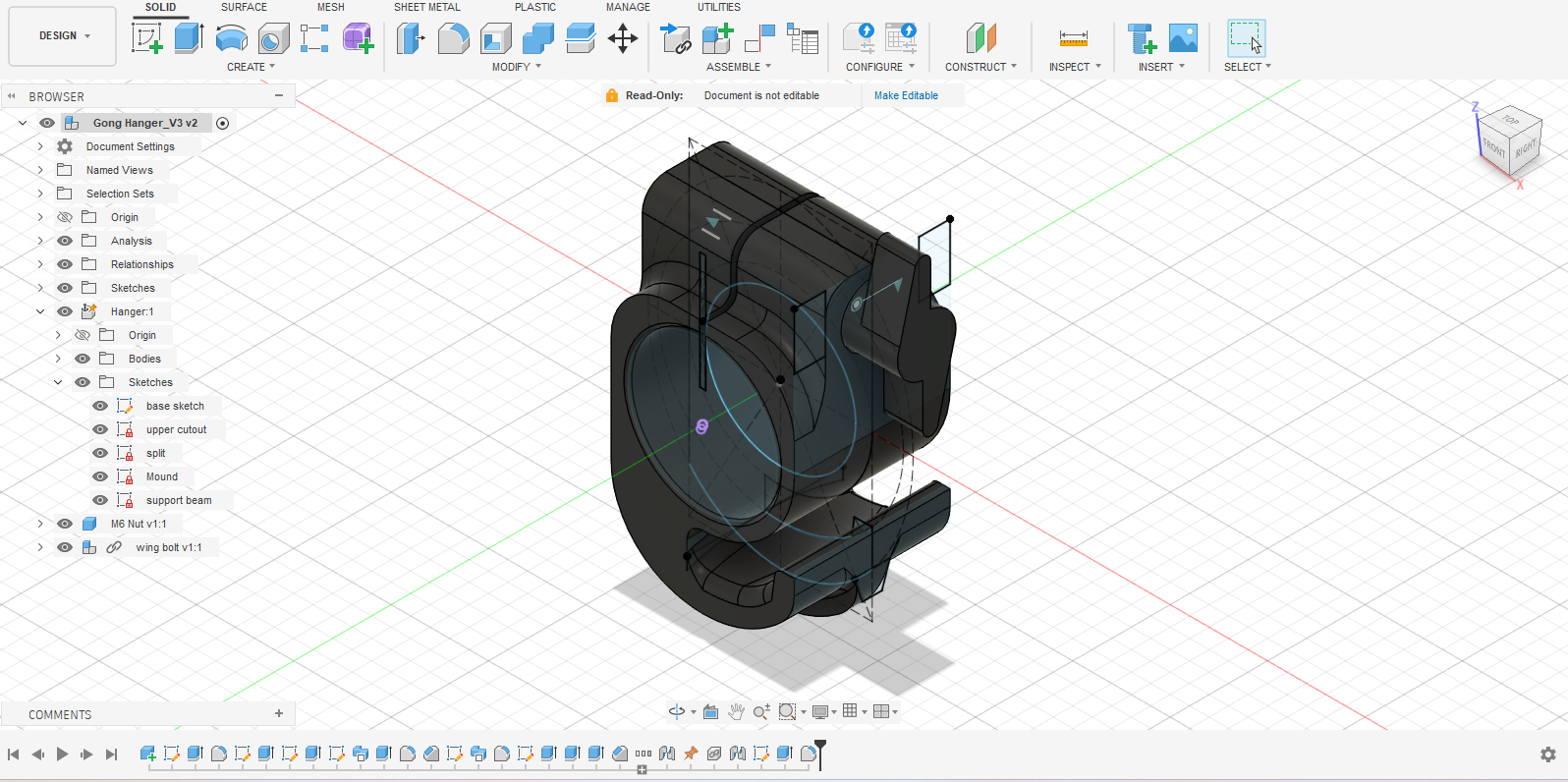Click the Create Sketch tool icon

[x=146, y=38]
